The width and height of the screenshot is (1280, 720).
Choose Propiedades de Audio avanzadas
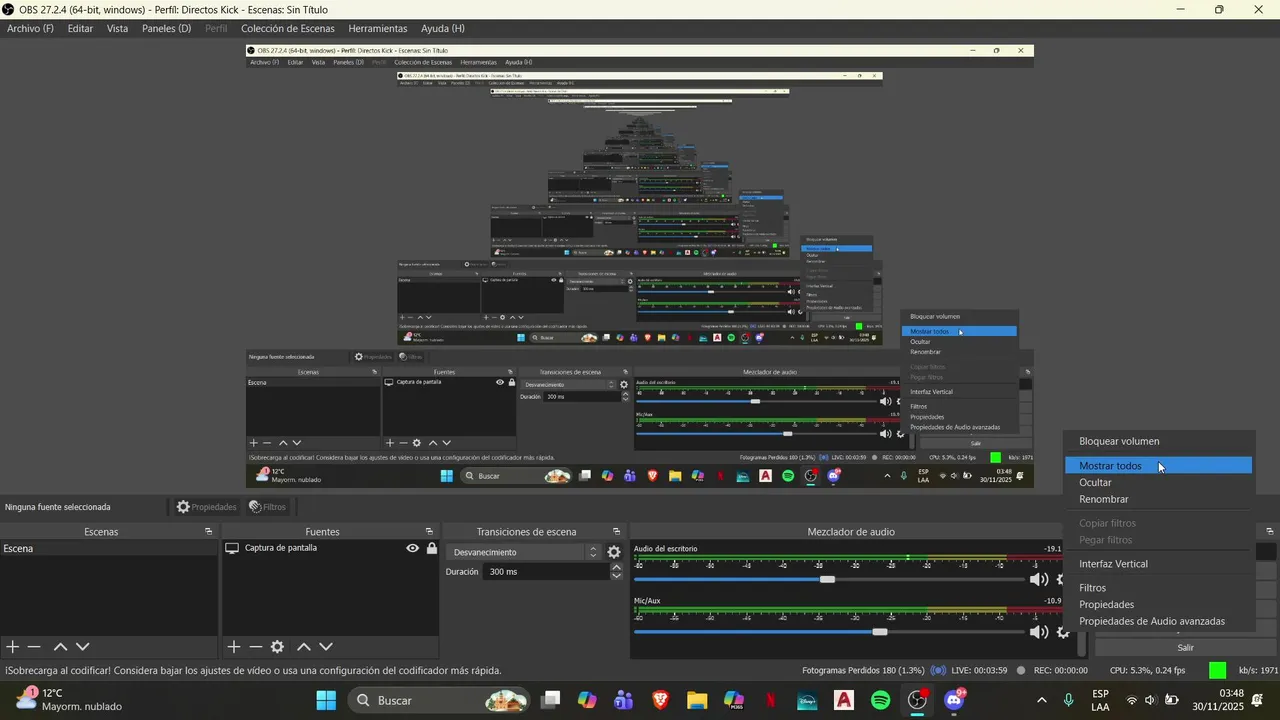point(1158,621)
